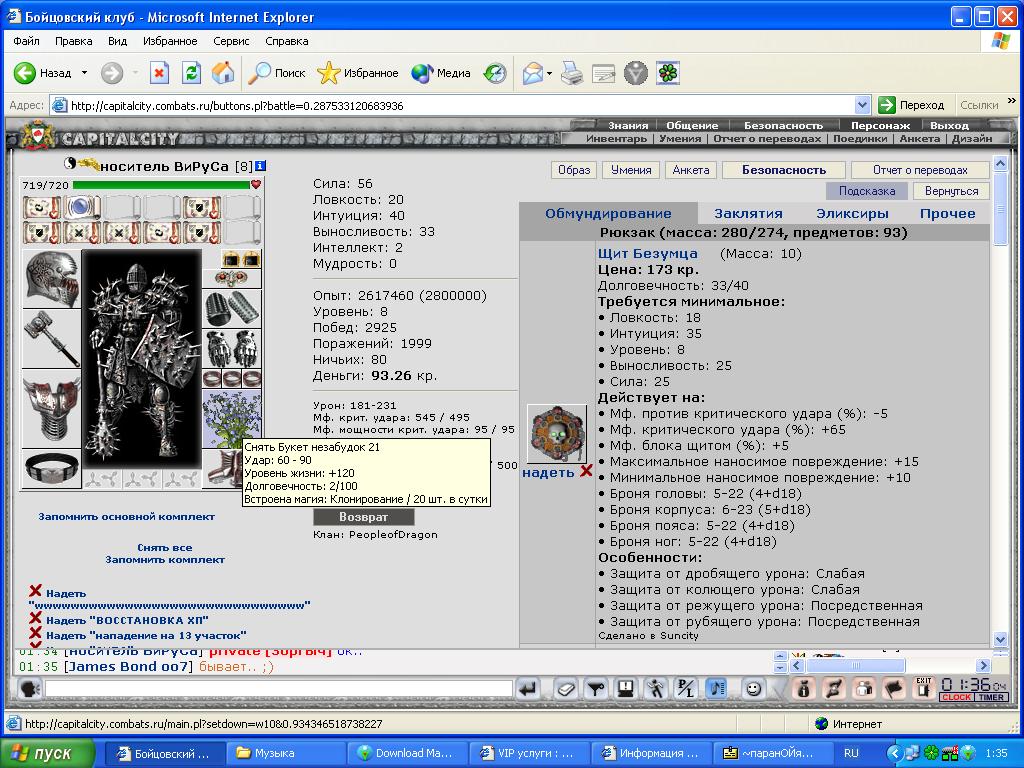1024x768 pixels.
Task: Click Запомнить основной комплект link
Action: pos(127,517)
